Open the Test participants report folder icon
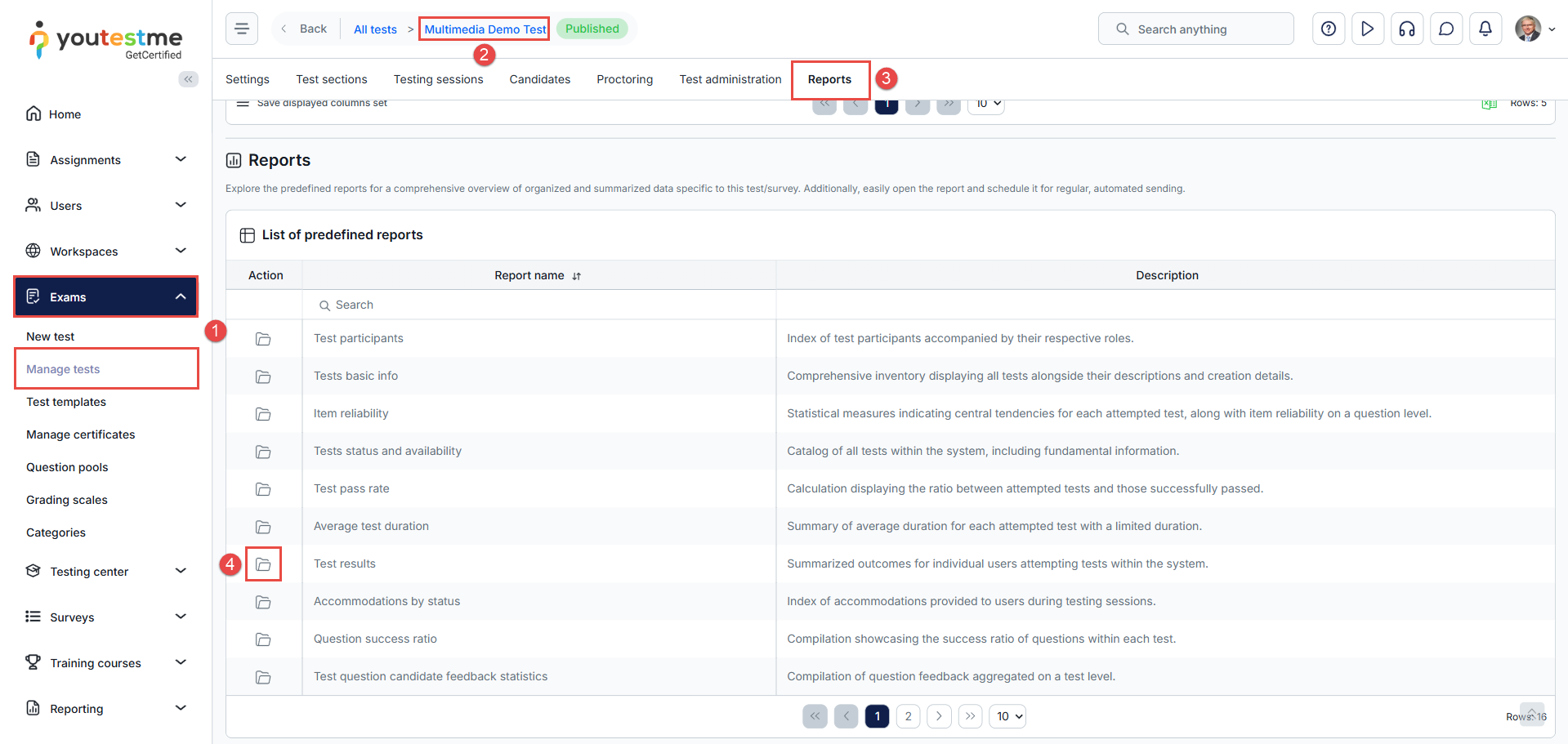Viewport: 1568px width, 744px height. [263, 339]
